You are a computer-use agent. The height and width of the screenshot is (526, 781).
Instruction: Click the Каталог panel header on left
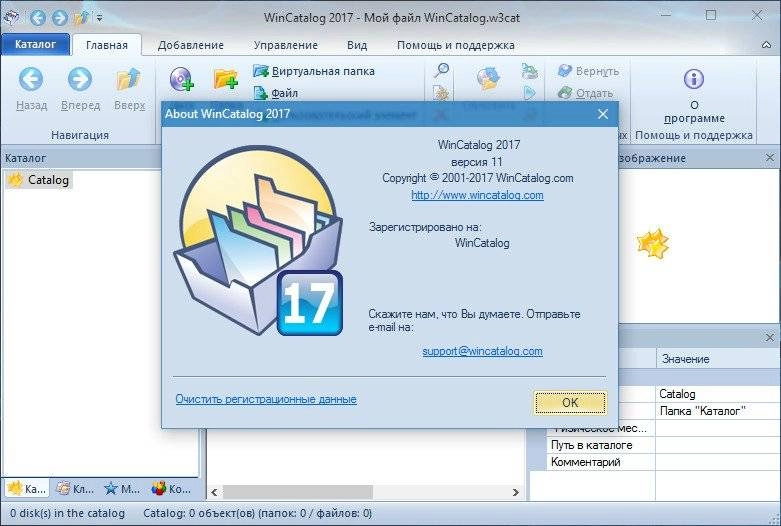pos(80,158)
